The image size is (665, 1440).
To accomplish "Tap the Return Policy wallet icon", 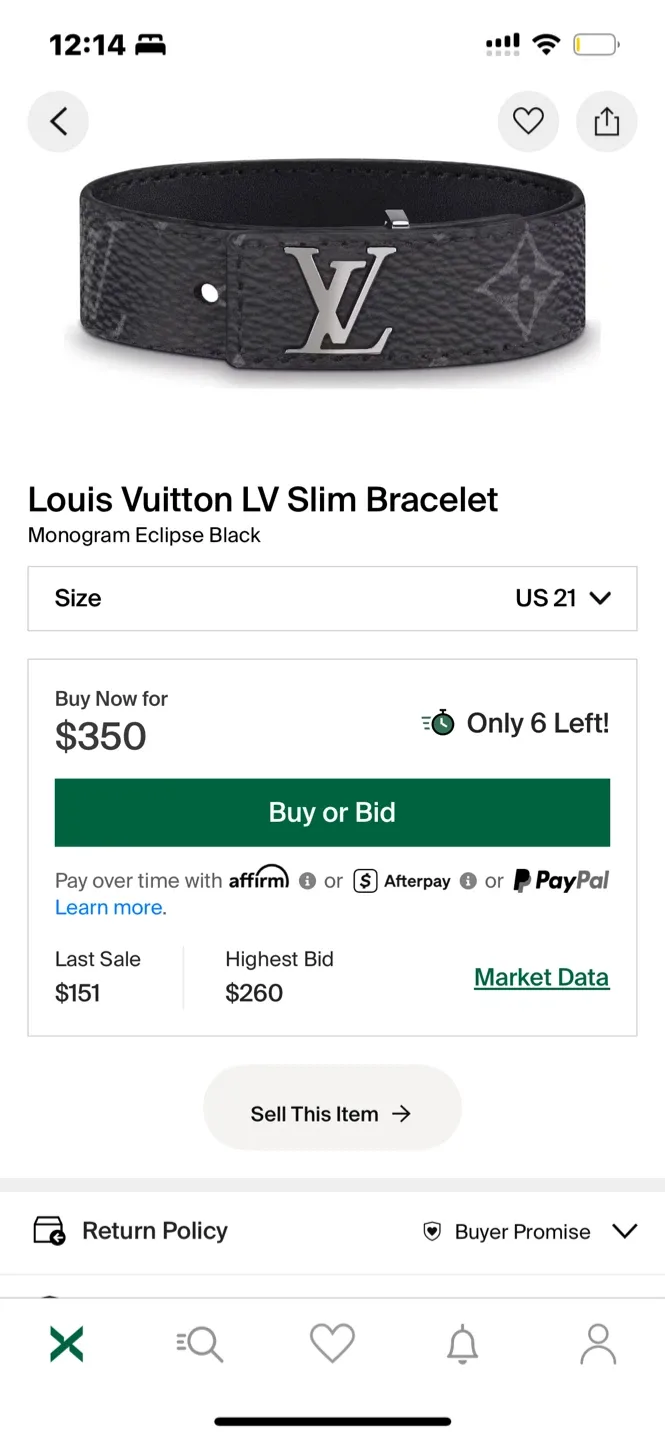I will coord(50,1231).
